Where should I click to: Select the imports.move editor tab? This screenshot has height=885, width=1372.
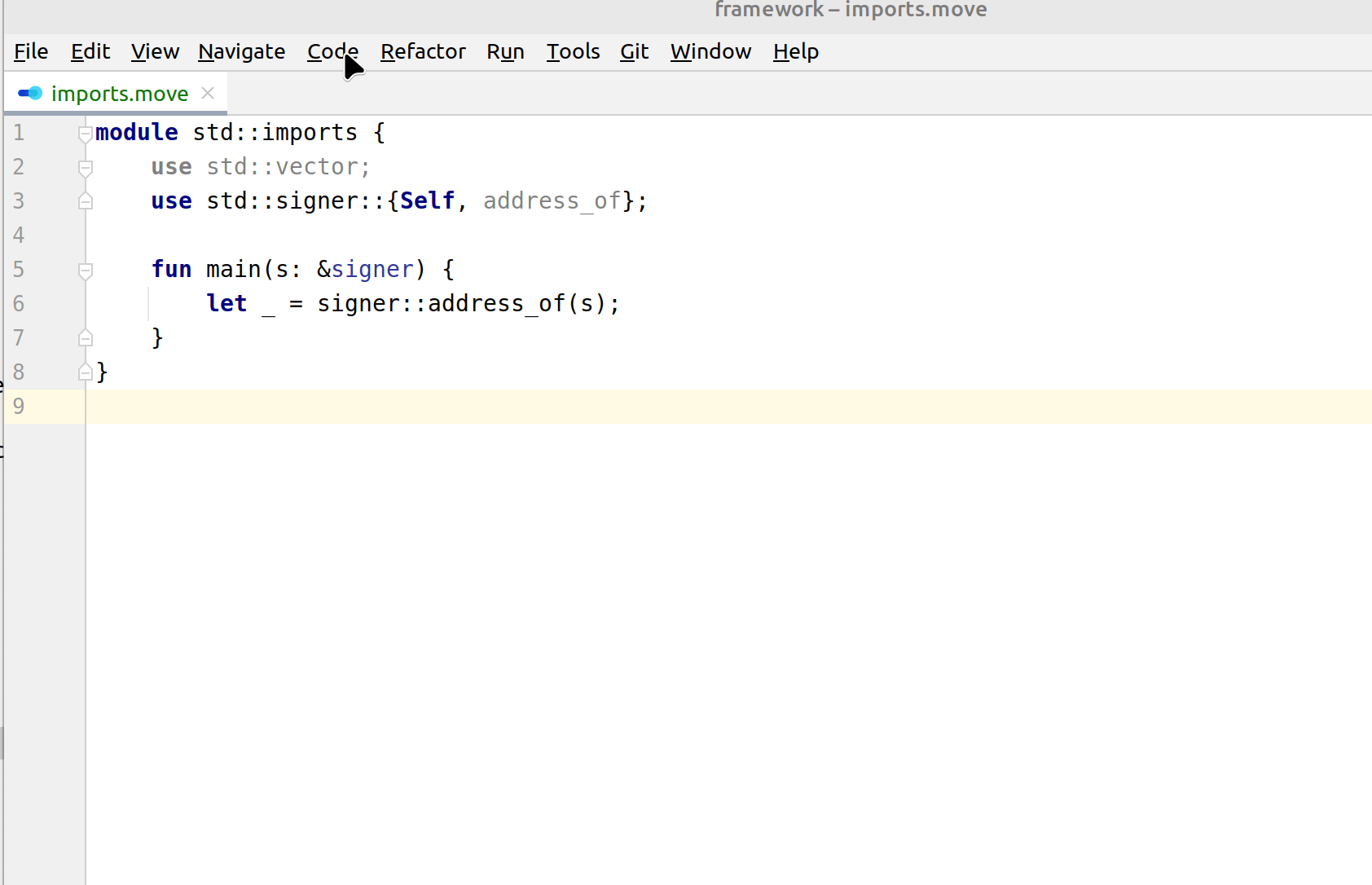(x=118, y=93)
